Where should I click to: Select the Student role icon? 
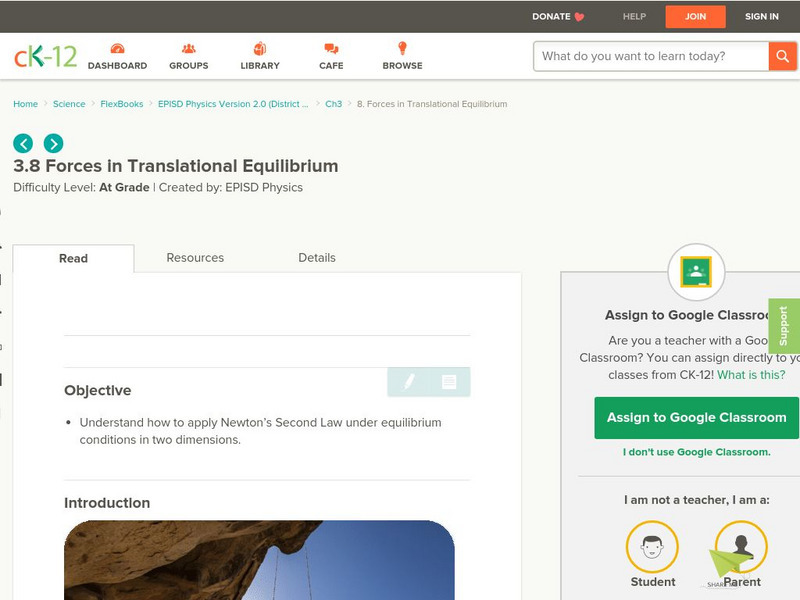[652, 547]
